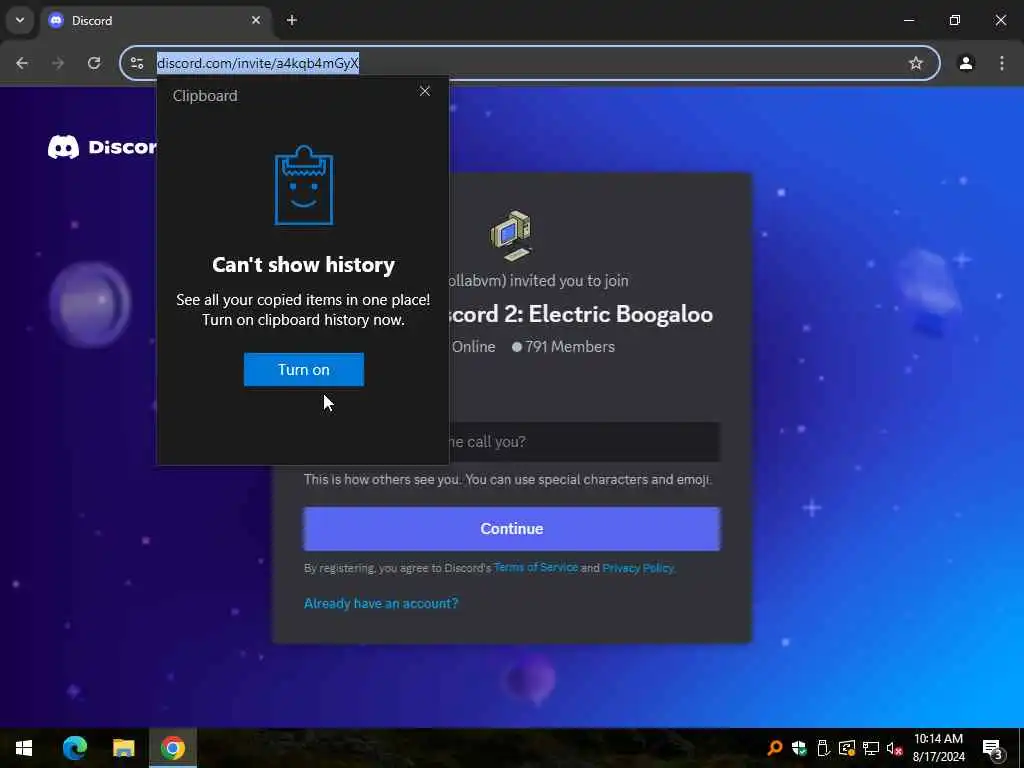Bookmark this page with the star icon
The height and width of the screenshot is (768, 1024).
coord(916,63)
